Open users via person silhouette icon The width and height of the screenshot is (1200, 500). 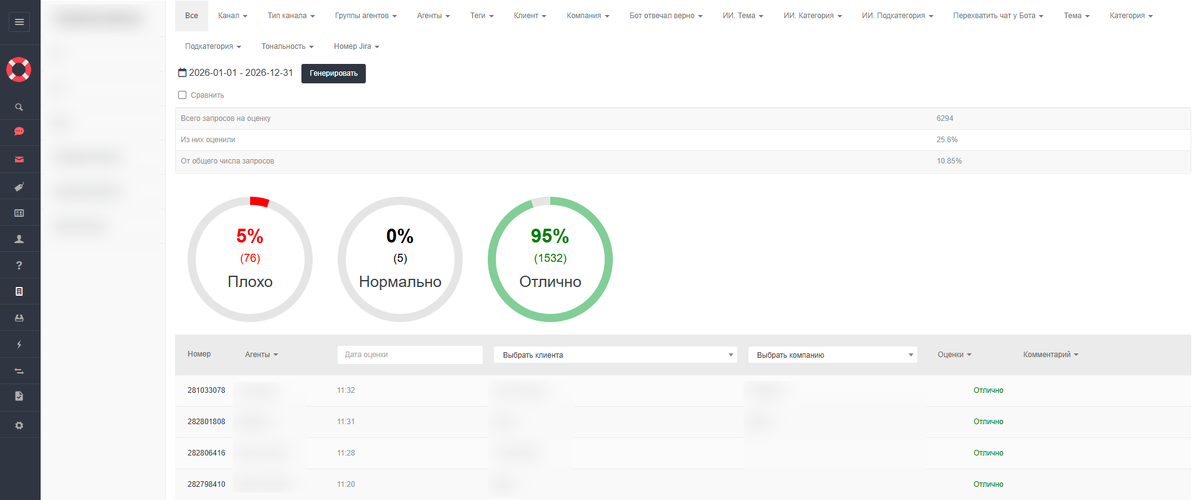coord(19,239)
